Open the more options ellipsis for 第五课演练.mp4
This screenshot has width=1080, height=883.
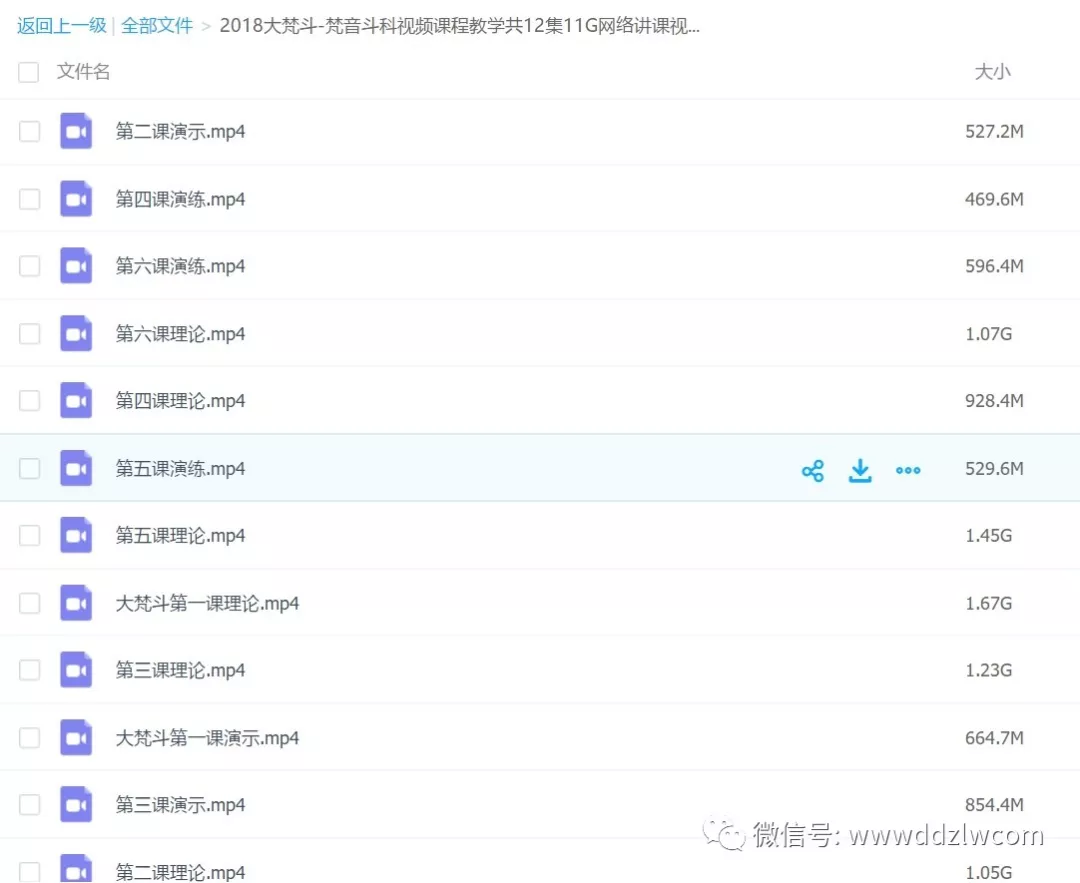[x=908, y=470]
